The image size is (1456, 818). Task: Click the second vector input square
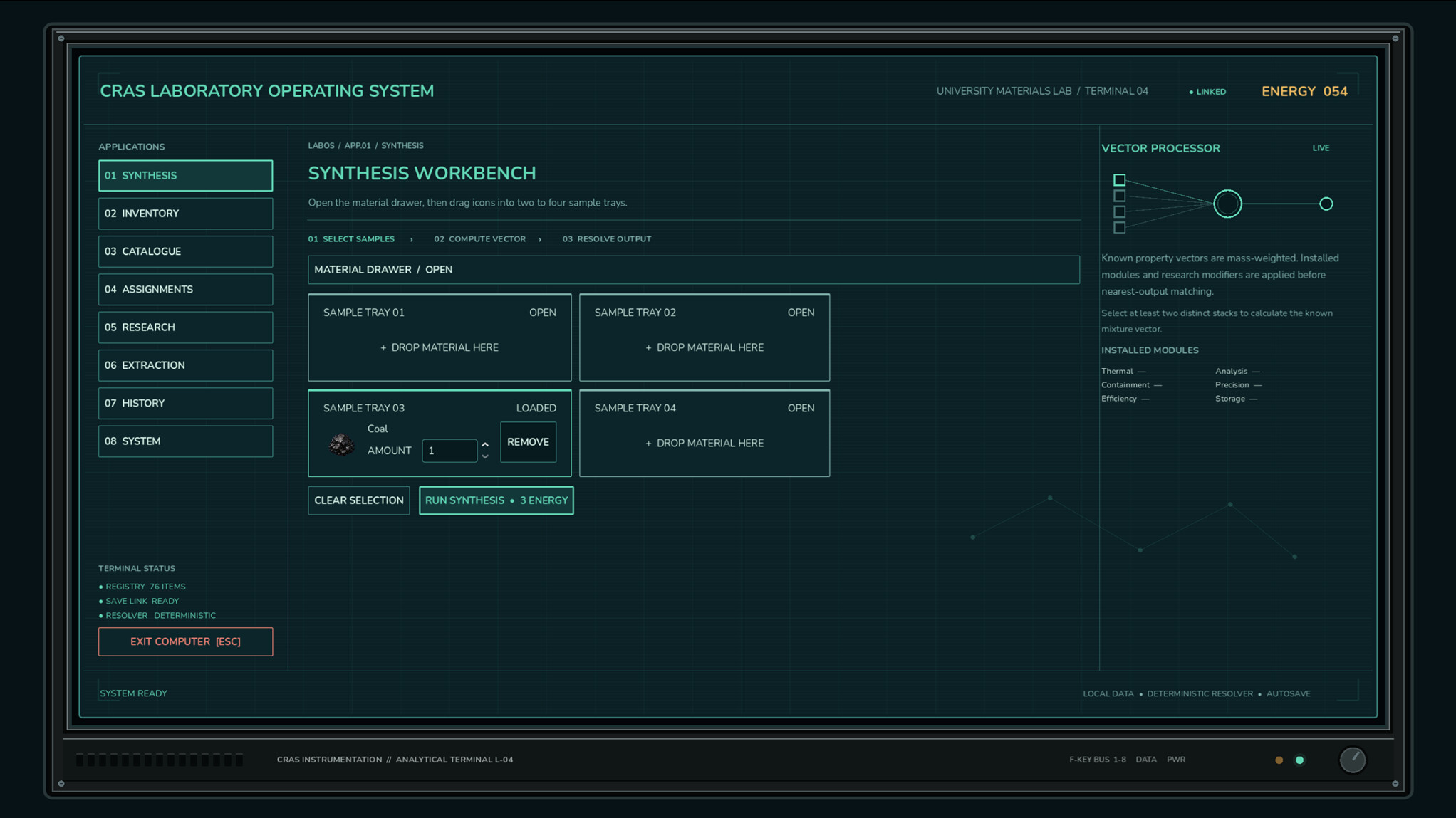(x=1119, y=196)
